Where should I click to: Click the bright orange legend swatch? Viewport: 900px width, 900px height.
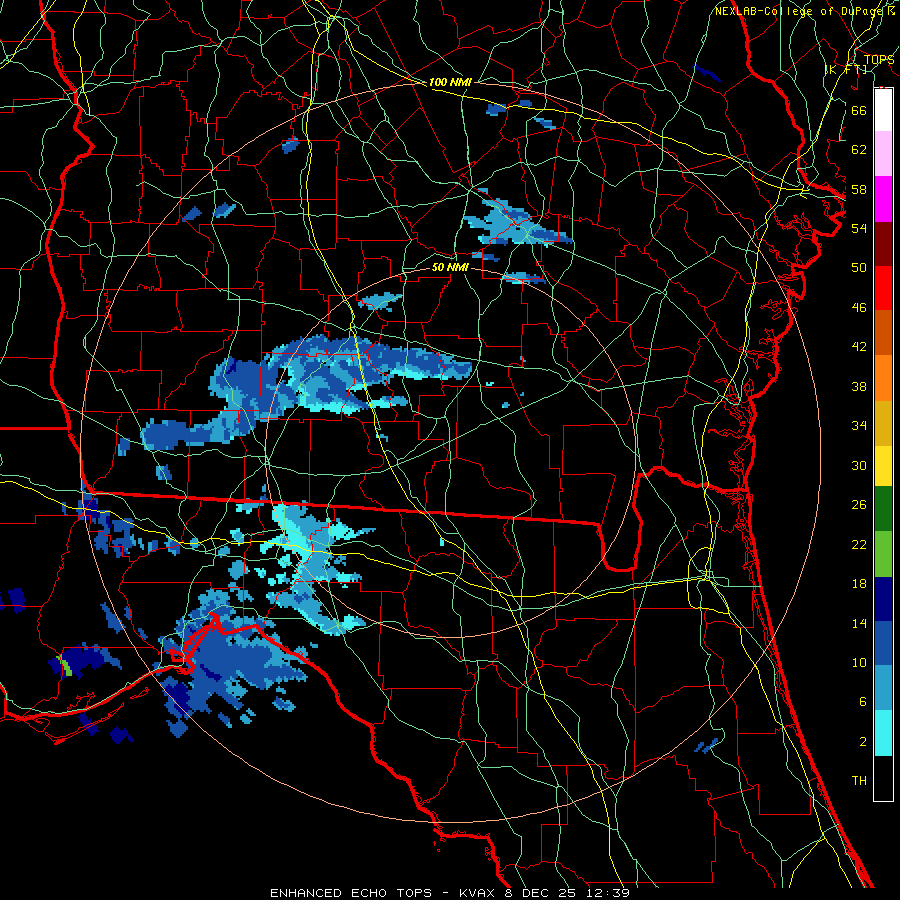(x=883, y=377)
